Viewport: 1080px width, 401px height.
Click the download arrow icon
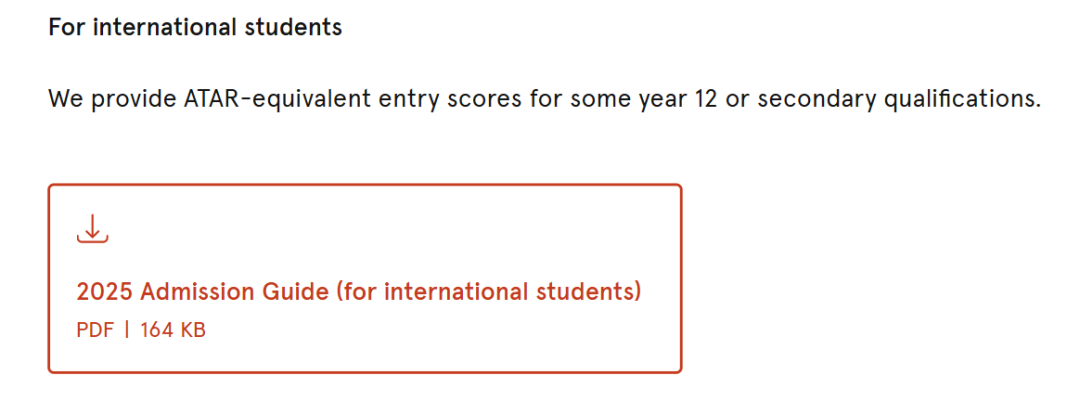pos(92,228)
